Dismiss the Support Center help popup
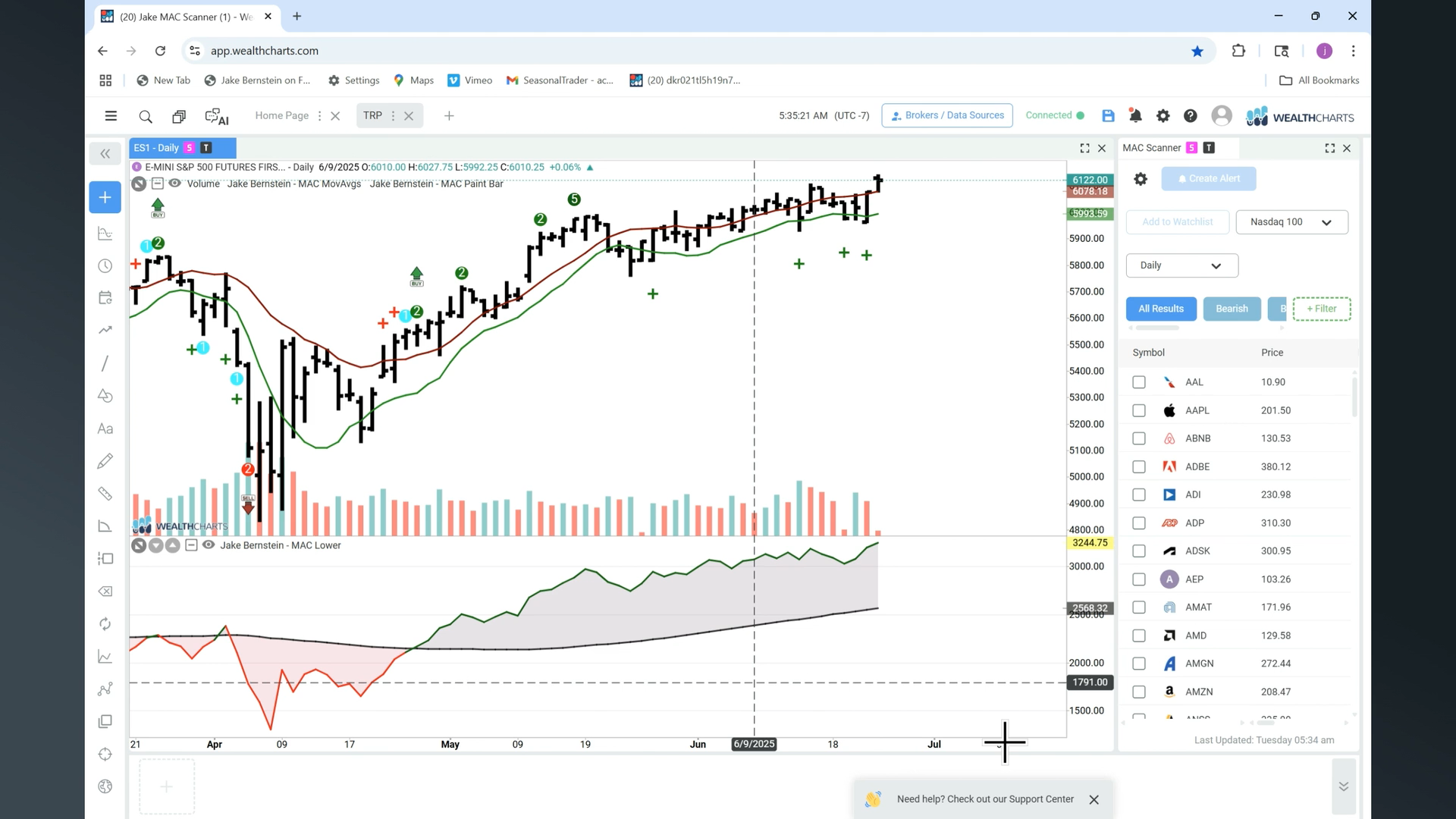Viewport: 1456px width, 819px height. pyautogui.click(x=1094, y=800)
